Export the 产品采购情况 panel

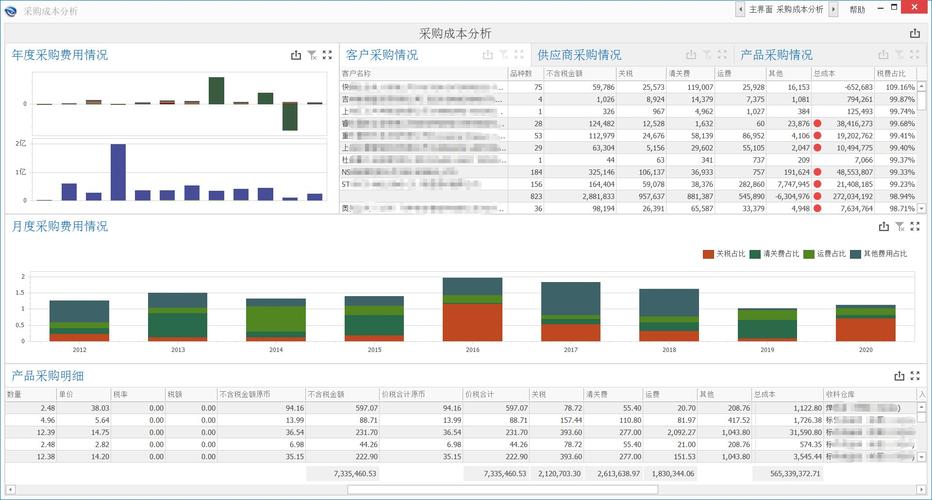click(883, 55)
